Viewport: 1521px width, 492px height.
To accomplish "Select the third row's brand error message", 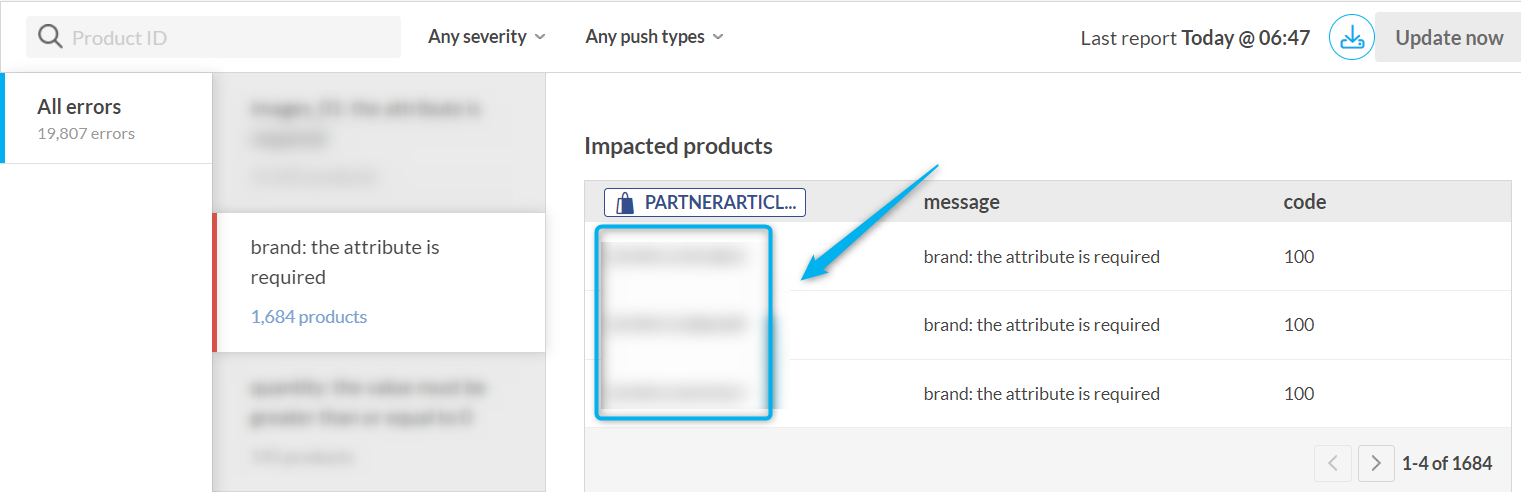I will click(x=1041, y=394).
